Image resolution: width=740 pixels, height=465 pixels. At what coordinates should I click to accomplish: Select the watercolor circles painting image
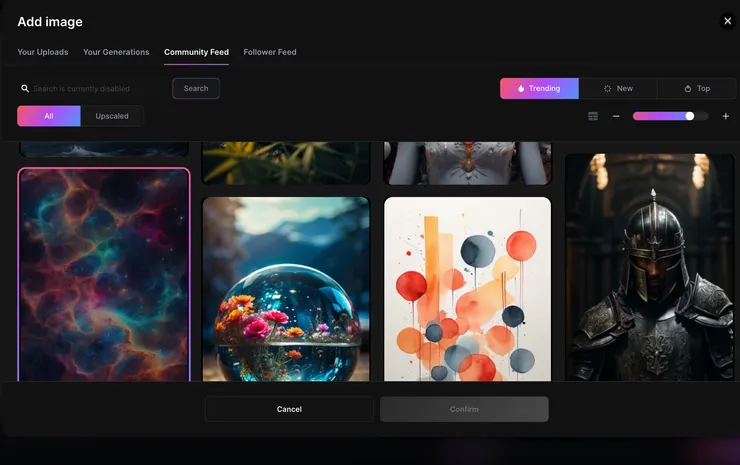pos(467,289)
